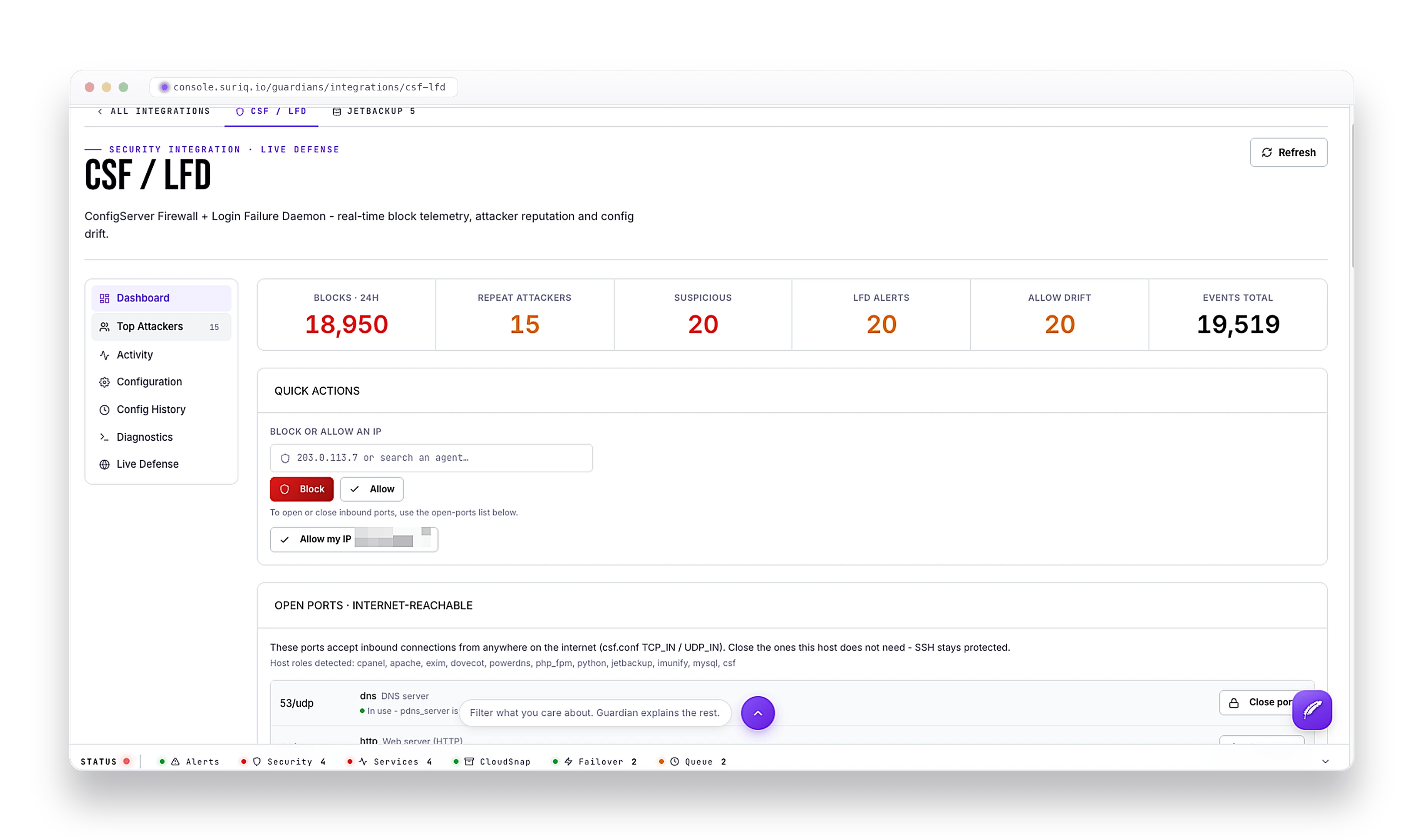Click the Allow my IP button
Image resolution: width=1424 pixels, height=840 pixels.
pyautogui.click(x=354, y=539)
